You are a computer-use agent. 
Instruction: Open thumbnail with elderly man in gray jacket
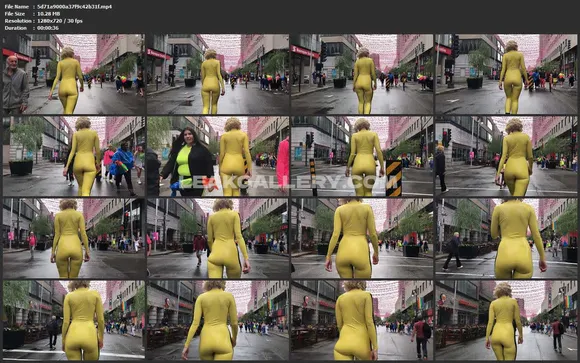(x=74, y=74)
